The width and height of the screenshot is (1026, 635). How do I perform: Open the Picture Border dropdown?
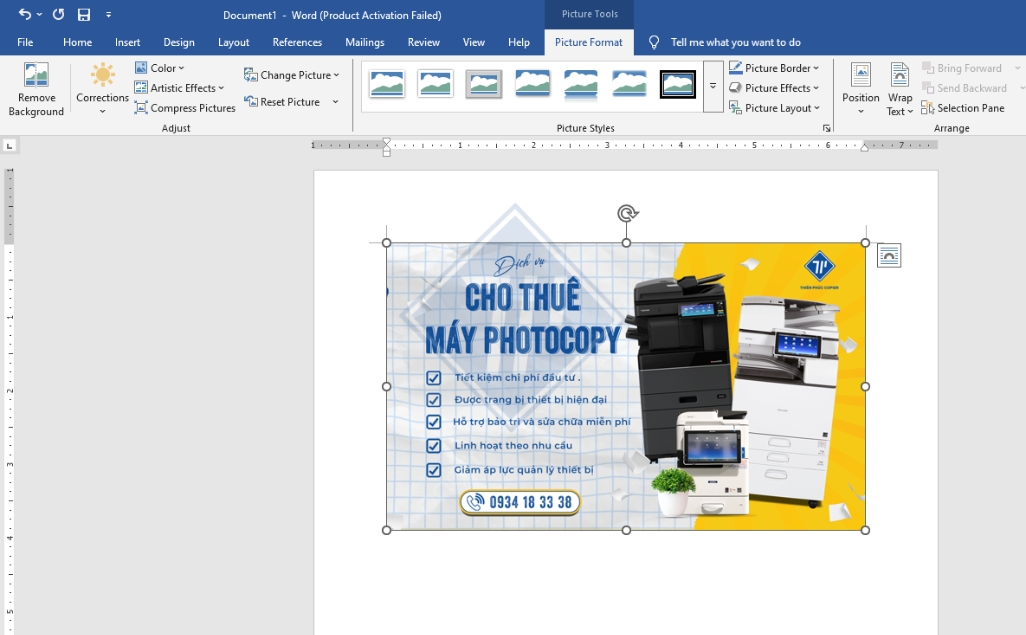pyautogui.click(x=774, y=68)
